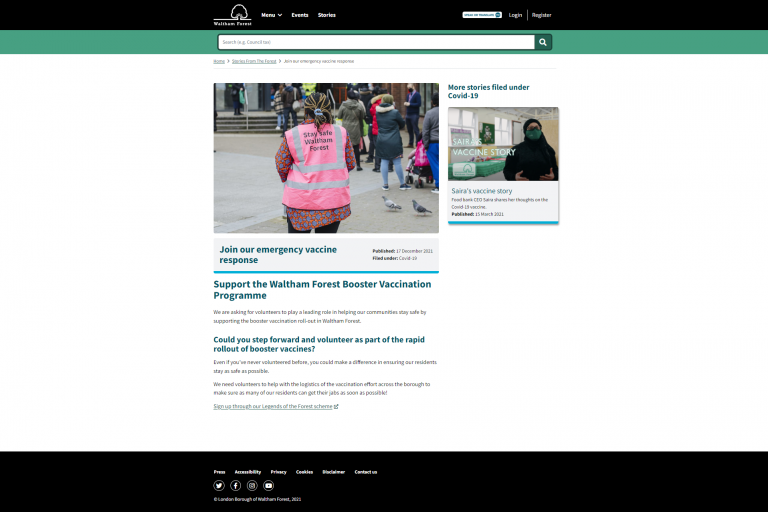This screenshot has height=512, width=768.
Task: Open the Accessibility footer link
Action: (248, 471)
